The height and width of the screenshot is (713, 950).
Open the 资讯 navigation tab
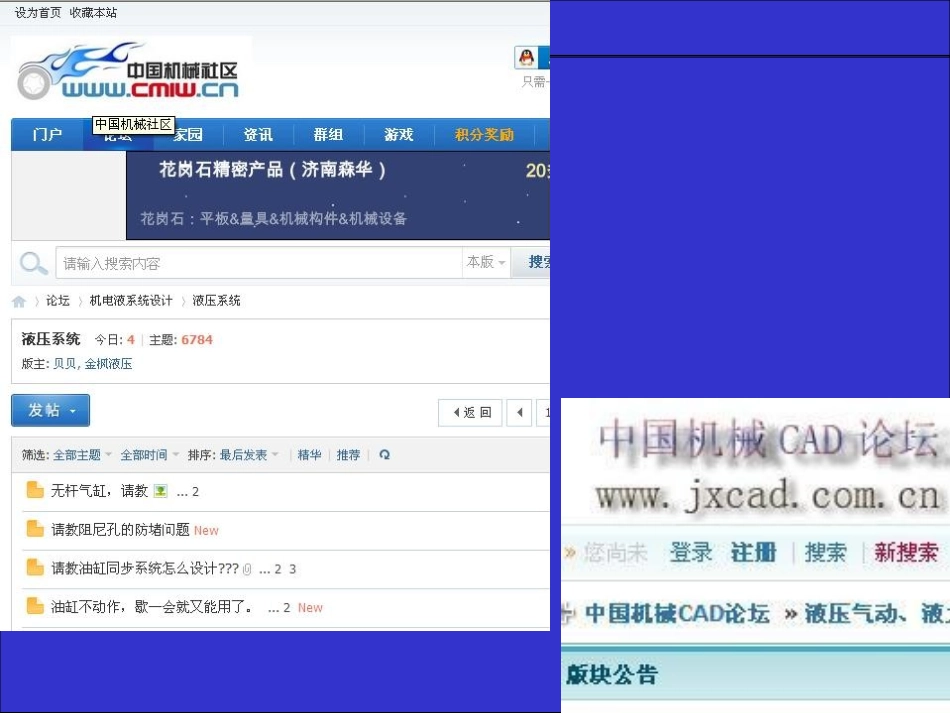tap(258, 134)
